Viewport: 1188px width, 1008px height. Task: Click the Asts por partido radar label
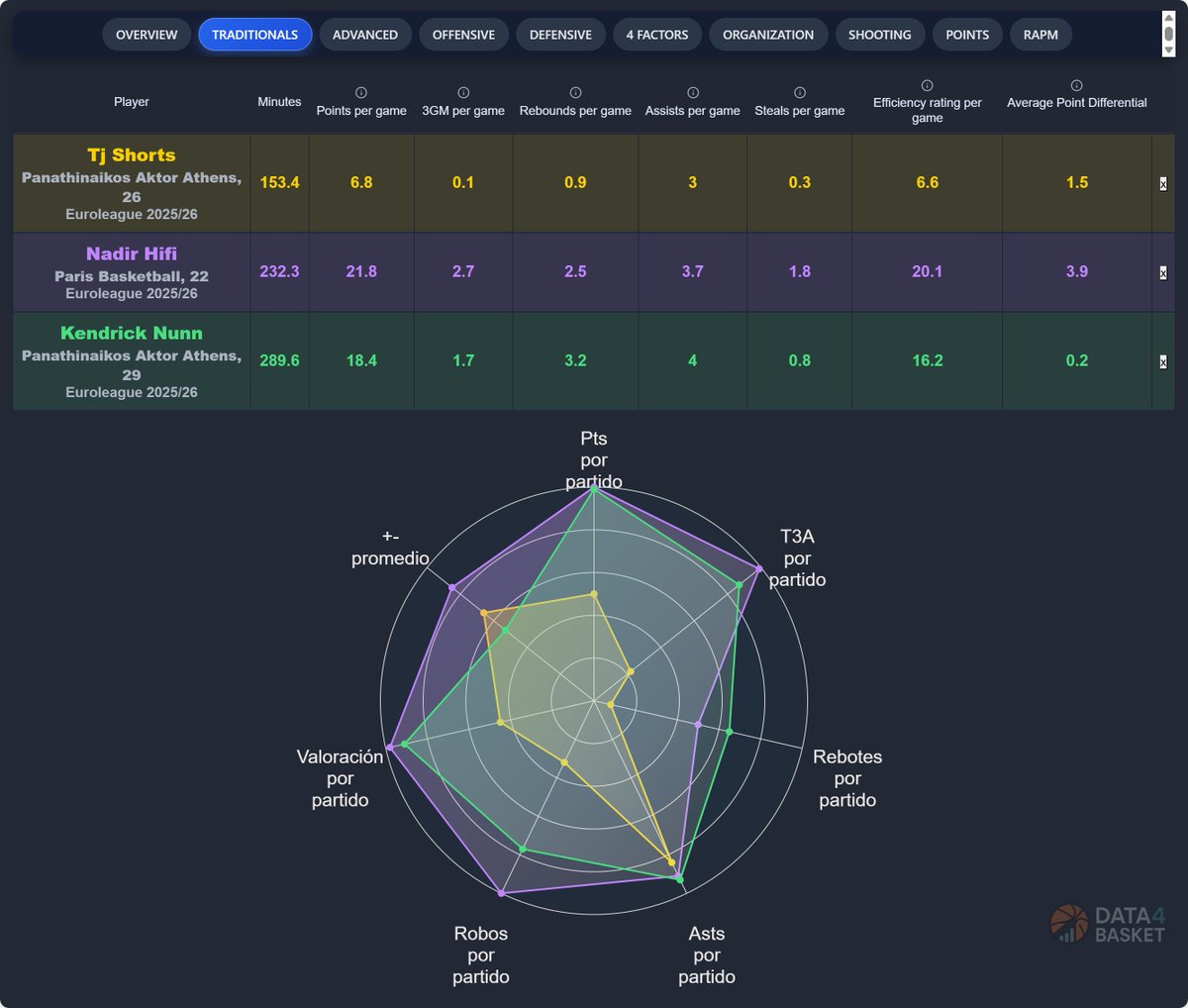707,956
